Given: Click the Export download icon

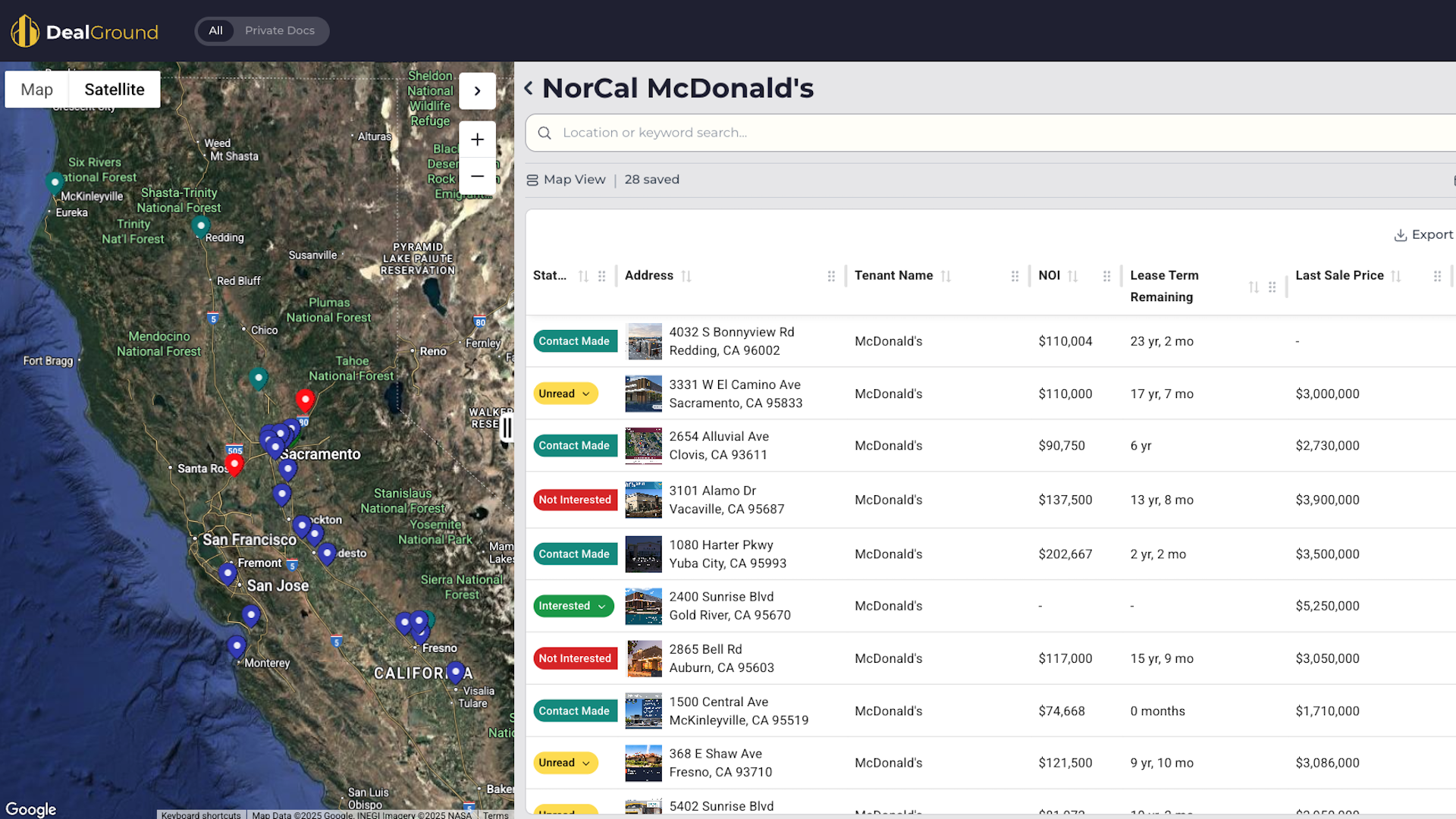Looking at the screenshot, I should point(1400,235).
